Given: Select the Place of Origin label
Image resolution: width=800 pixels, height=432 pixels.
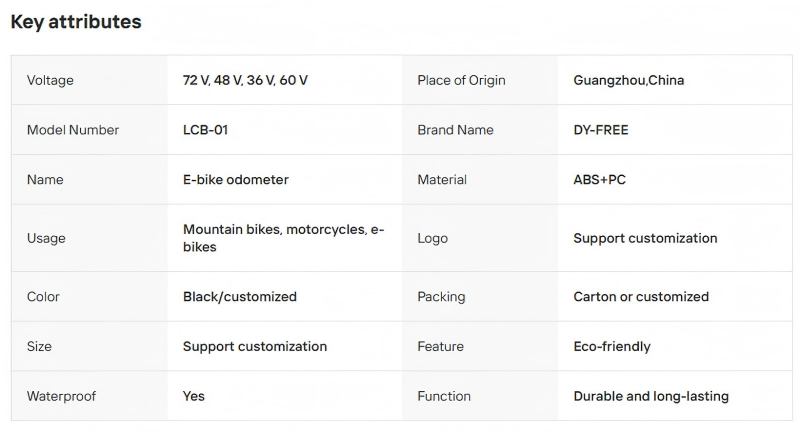Looking at the screenshot, I should coord(461,80).
